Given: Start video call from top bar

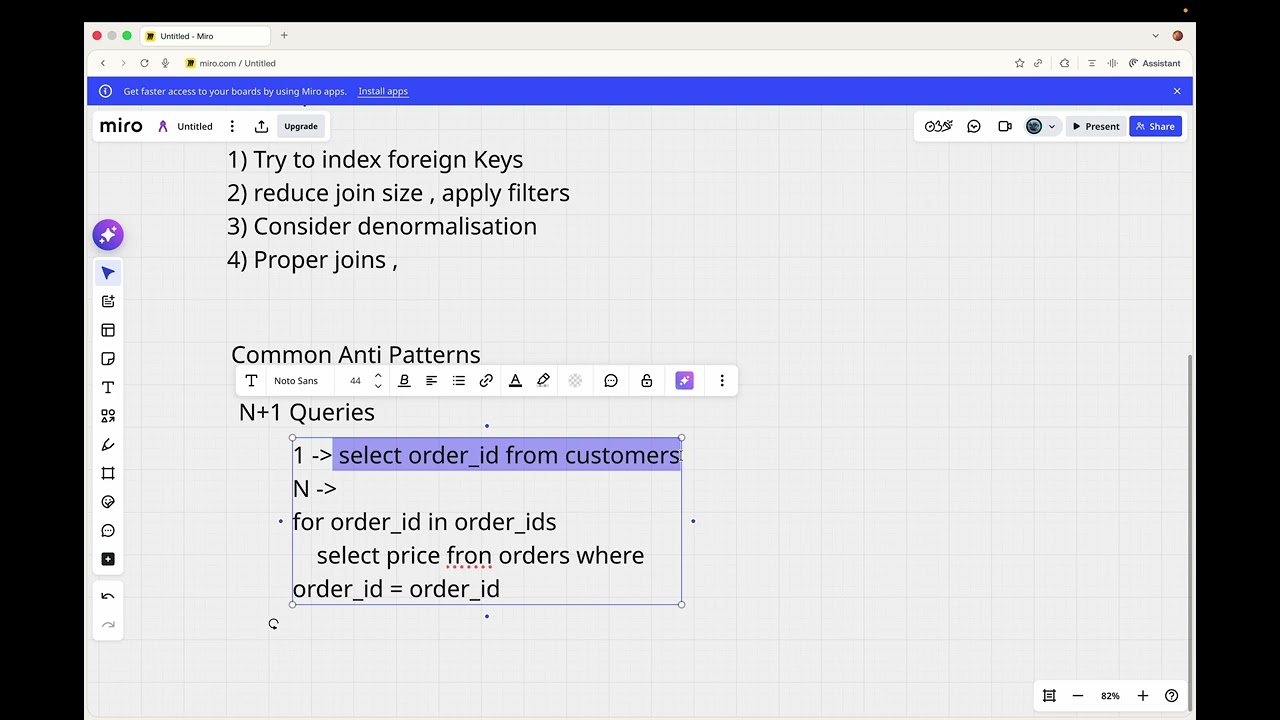Looking at the screenshot, I should (1005, 126).
